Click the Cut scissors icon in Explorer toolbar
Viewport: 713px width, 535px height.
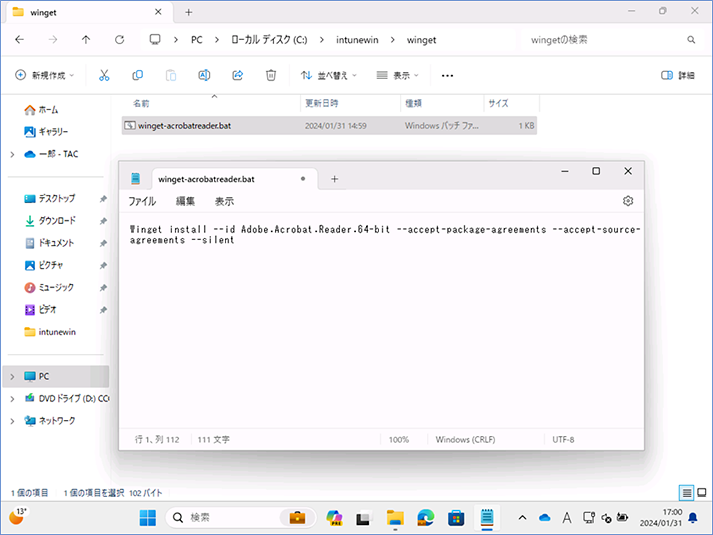[104, 75]
